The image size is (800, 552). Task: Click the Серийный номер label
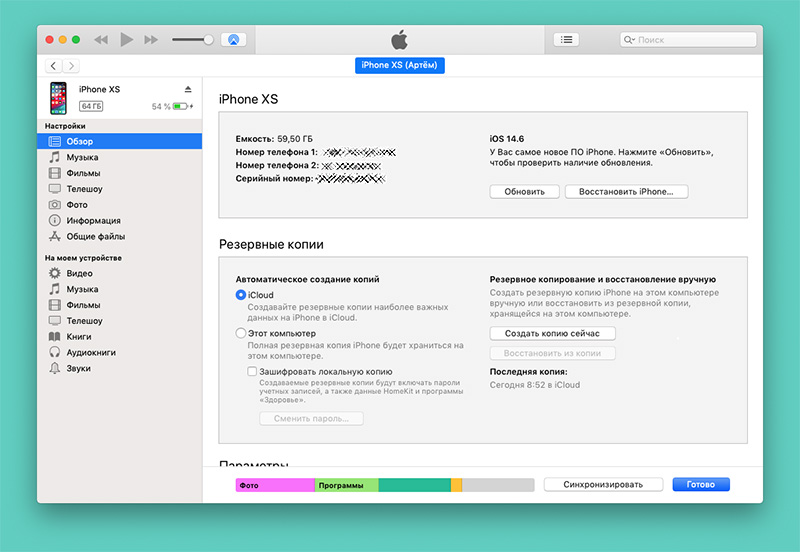pyautogui.click(x=274, y=179)
